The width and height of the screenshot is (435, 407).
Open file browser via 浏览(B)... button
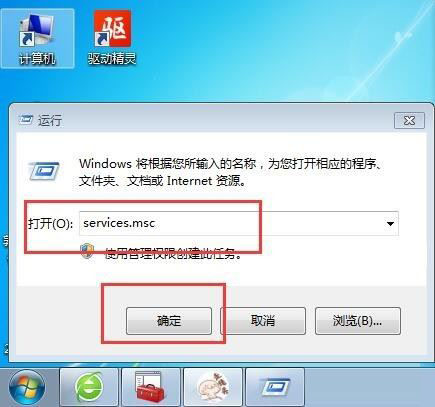(358, 321)
